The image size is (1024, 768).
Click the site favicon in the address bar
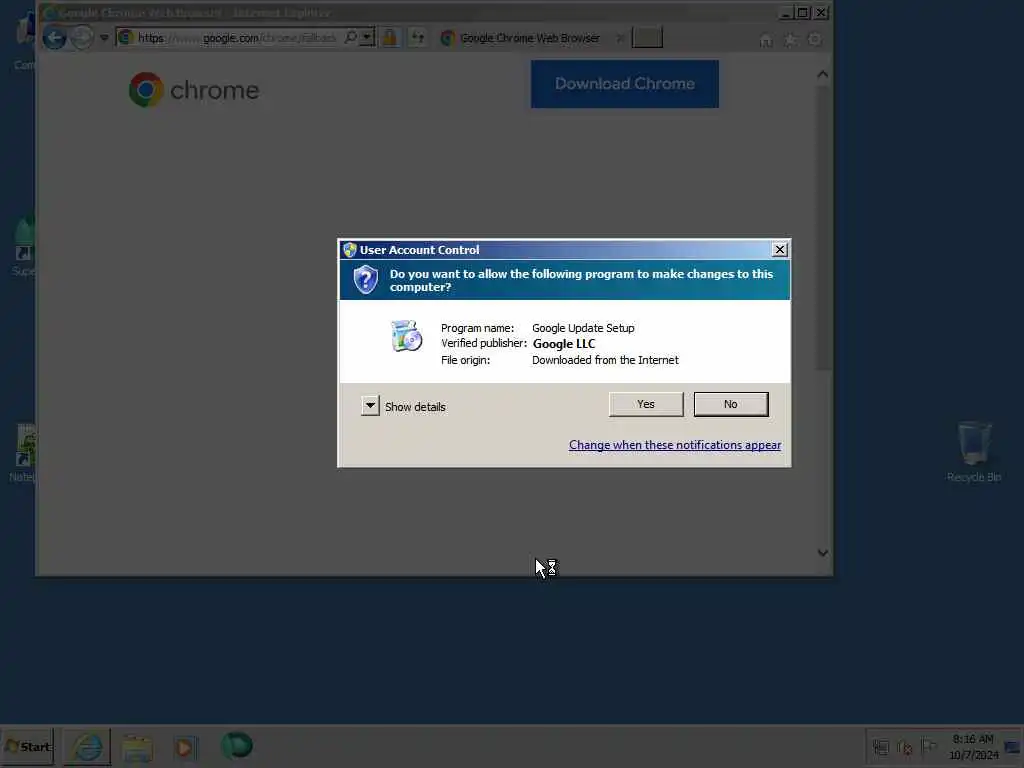pyautogui.click(x=126, y=37)
